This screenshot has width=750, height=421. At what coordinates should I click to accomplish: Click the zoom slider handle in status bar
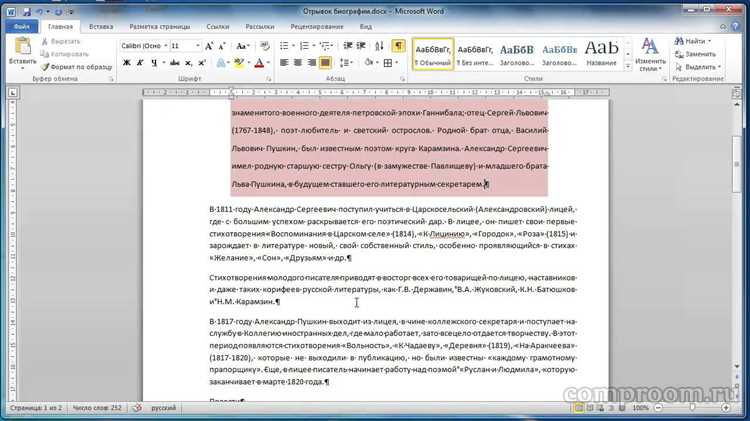pyautogui.click(x=692, y=408)
